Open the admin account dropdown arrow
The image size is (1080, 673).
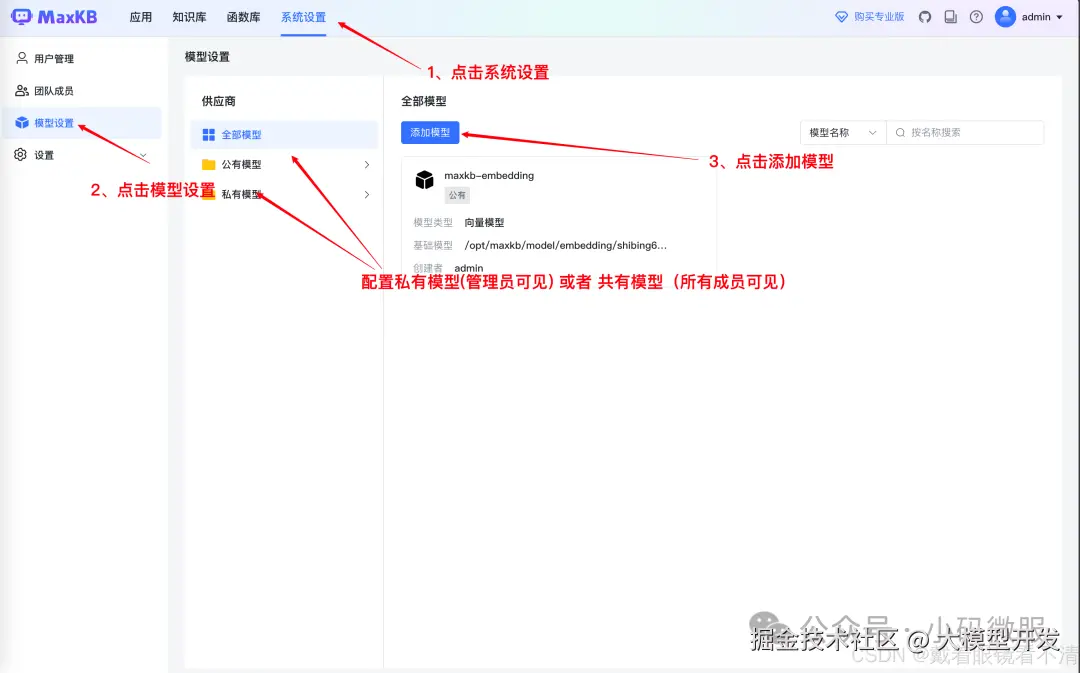(1058, 17)
